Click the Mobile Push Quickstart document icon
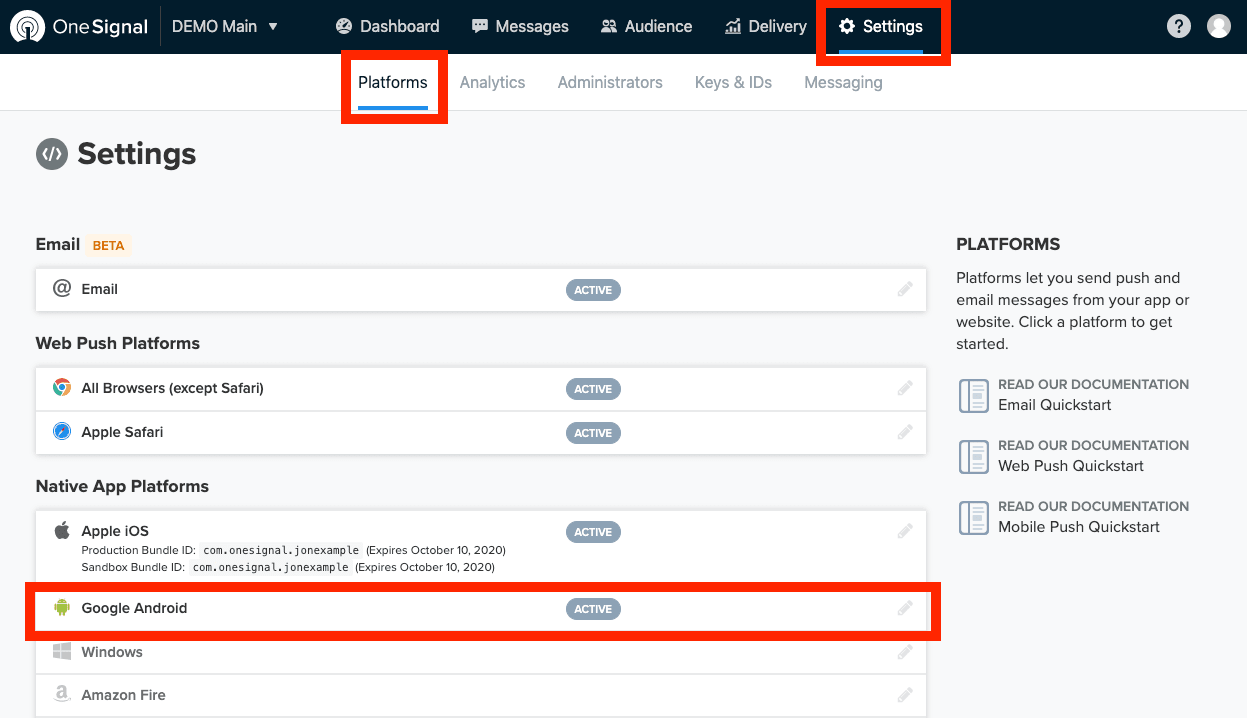 point(973,517)
